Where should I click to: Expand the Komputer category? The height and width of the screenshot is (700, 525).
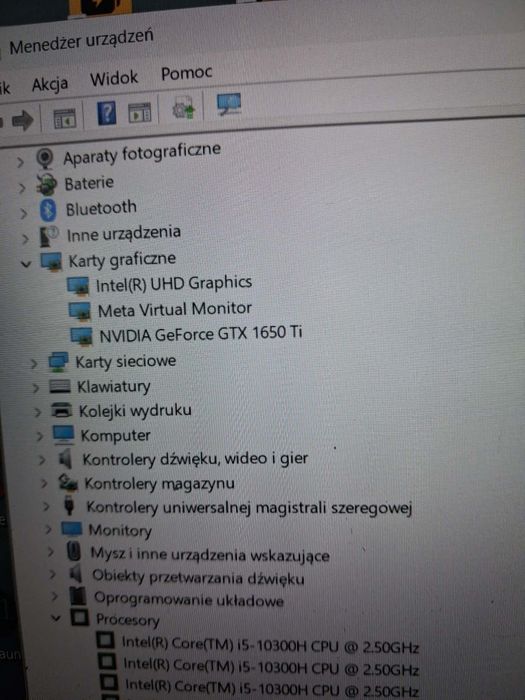coord(39,436)
